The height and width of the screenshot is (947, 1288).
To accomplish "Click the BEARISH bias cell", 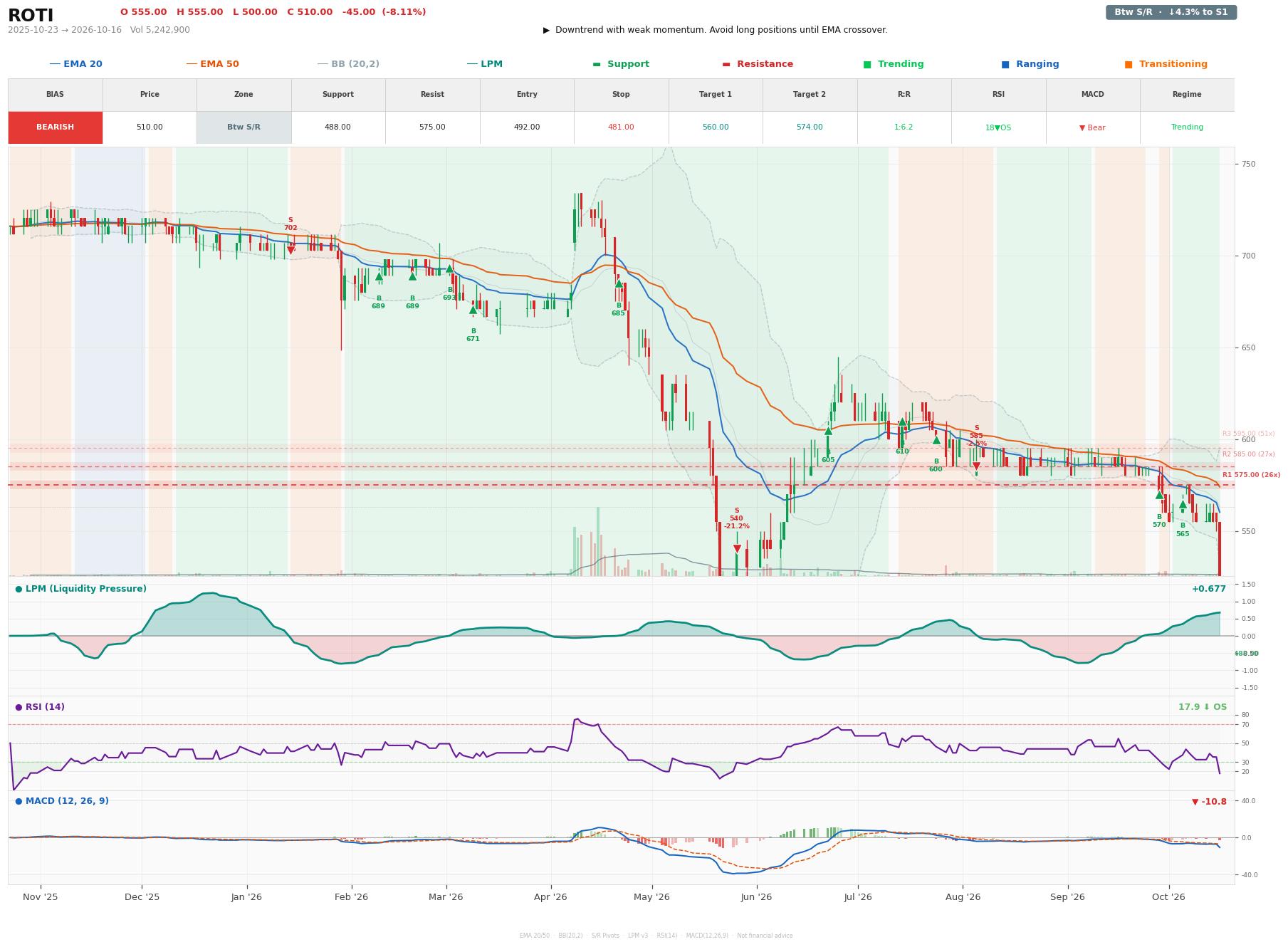I will point(56,127).
